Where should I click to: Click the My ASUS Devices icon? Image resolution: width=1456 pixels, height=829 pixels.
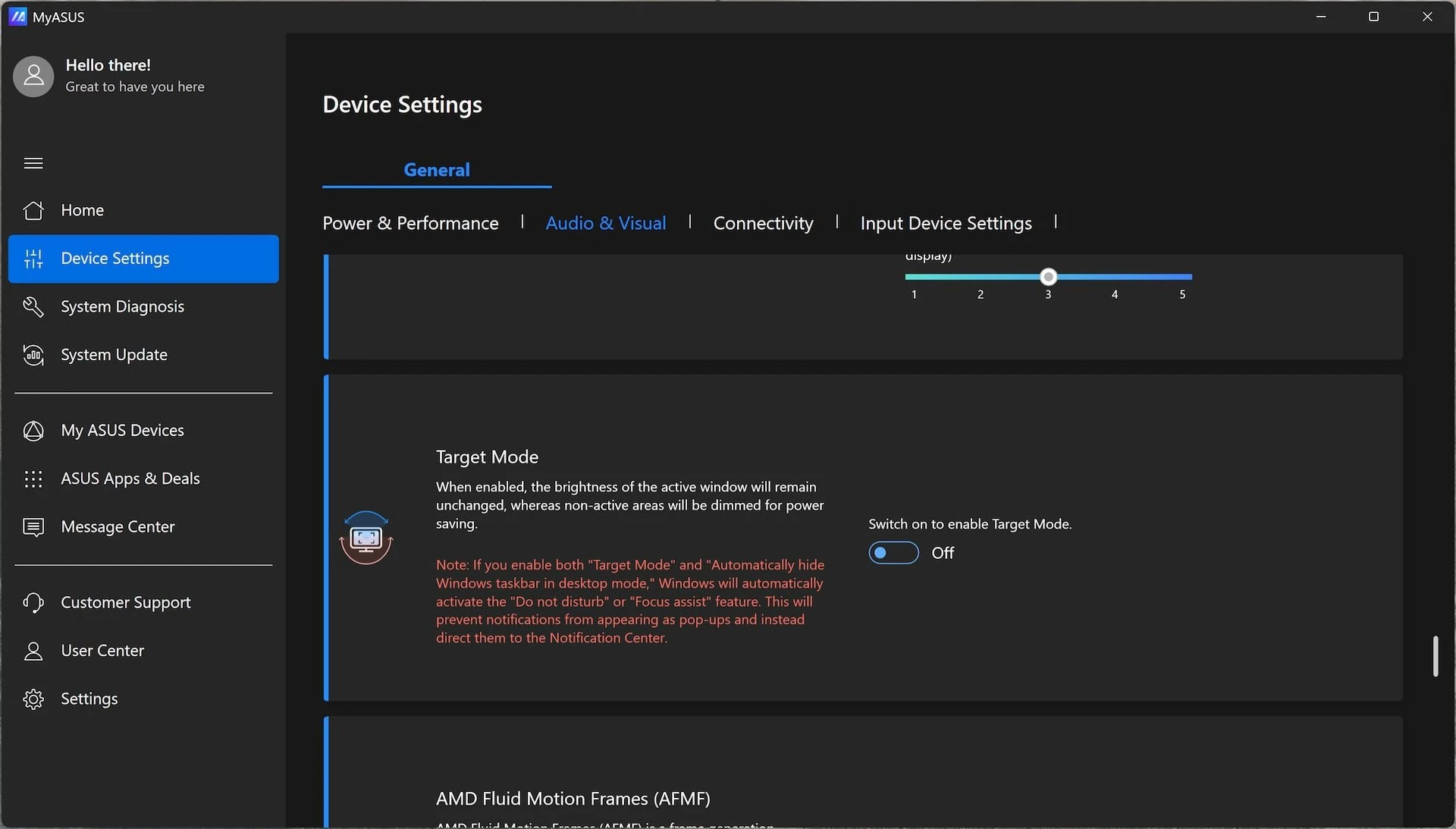[33, 431]
